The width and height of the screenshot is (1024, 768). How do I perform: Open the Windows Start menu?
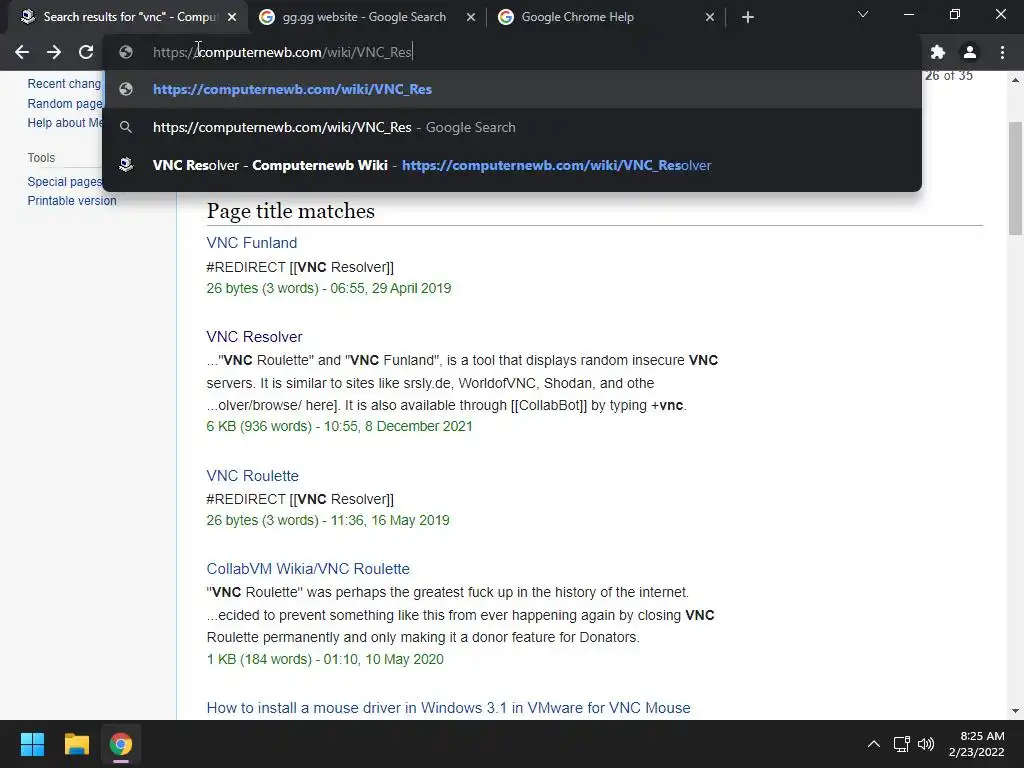coord(32,744)
